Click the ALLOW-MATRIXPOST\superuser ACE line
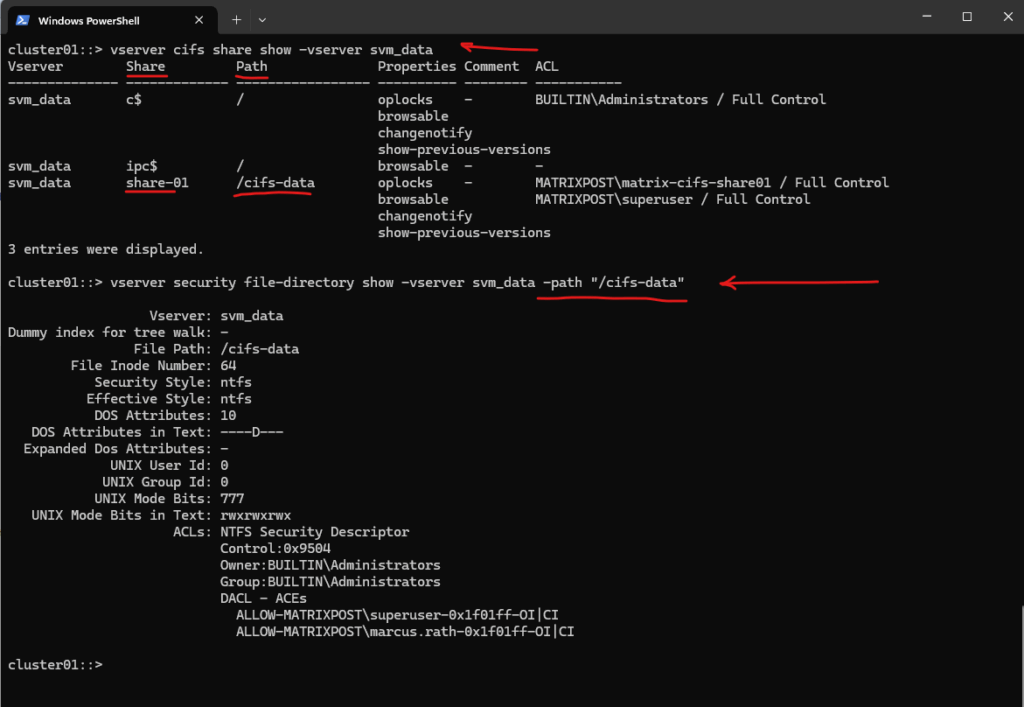The height and width of the screenshot is (707, 1024). tap(397, 615)
